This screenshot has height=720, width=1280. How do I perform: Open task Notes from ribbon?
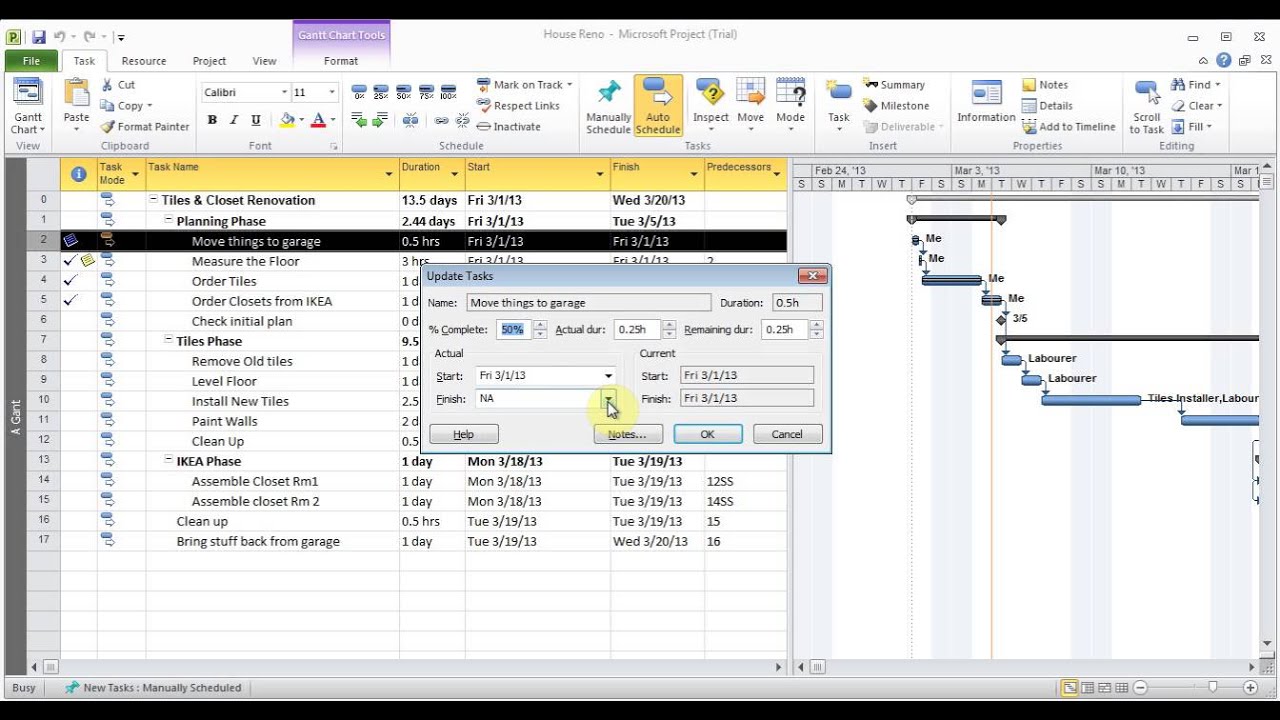[x=1045, y=85]
